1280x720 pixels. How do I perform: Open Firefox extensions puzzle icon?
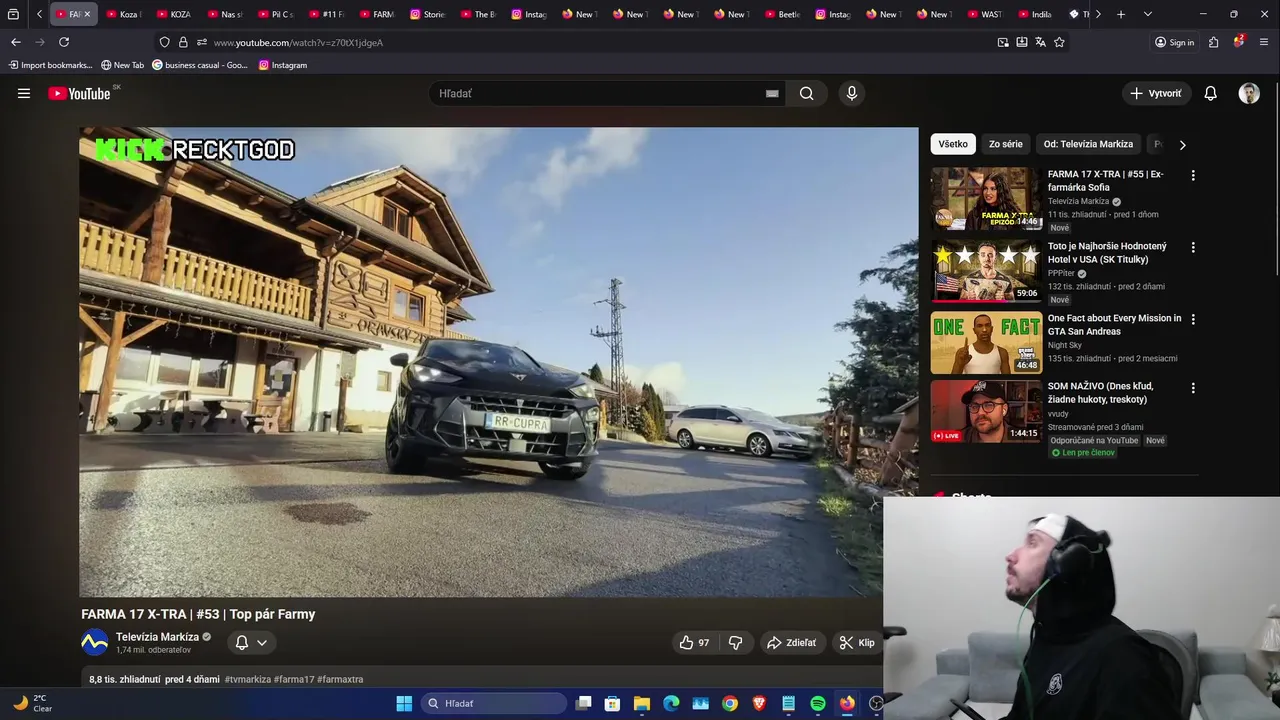(x=1213, y=42)
